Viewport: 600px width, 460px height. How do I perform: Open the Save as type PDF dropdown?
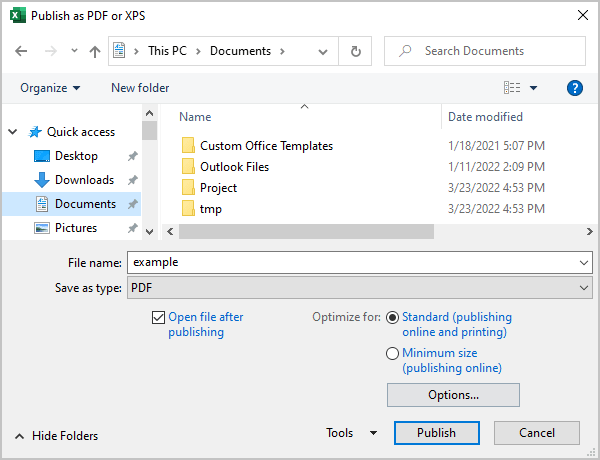coord(360,288)
